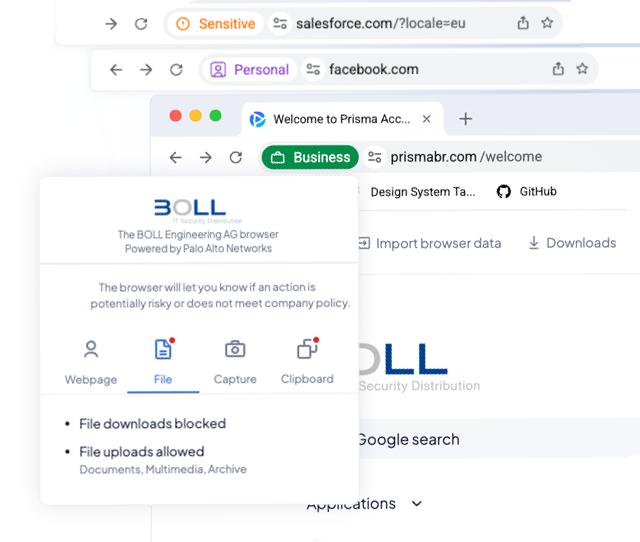Open site settings icon next to facebook.com
640x542 pixels.
pyautogui.click(x=313, y=69)
